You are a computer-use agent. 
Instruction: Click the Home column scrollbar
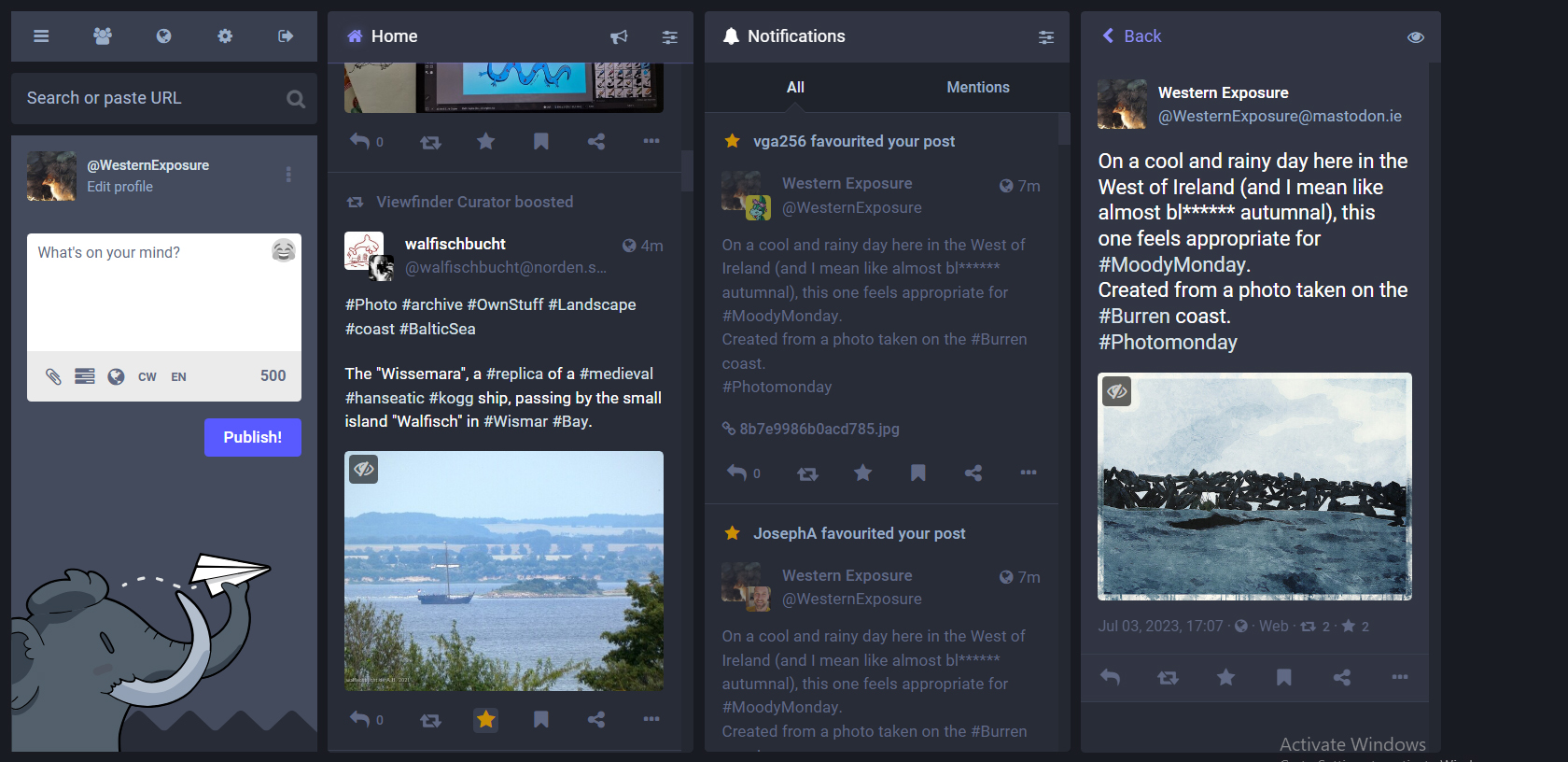[687, 171]
